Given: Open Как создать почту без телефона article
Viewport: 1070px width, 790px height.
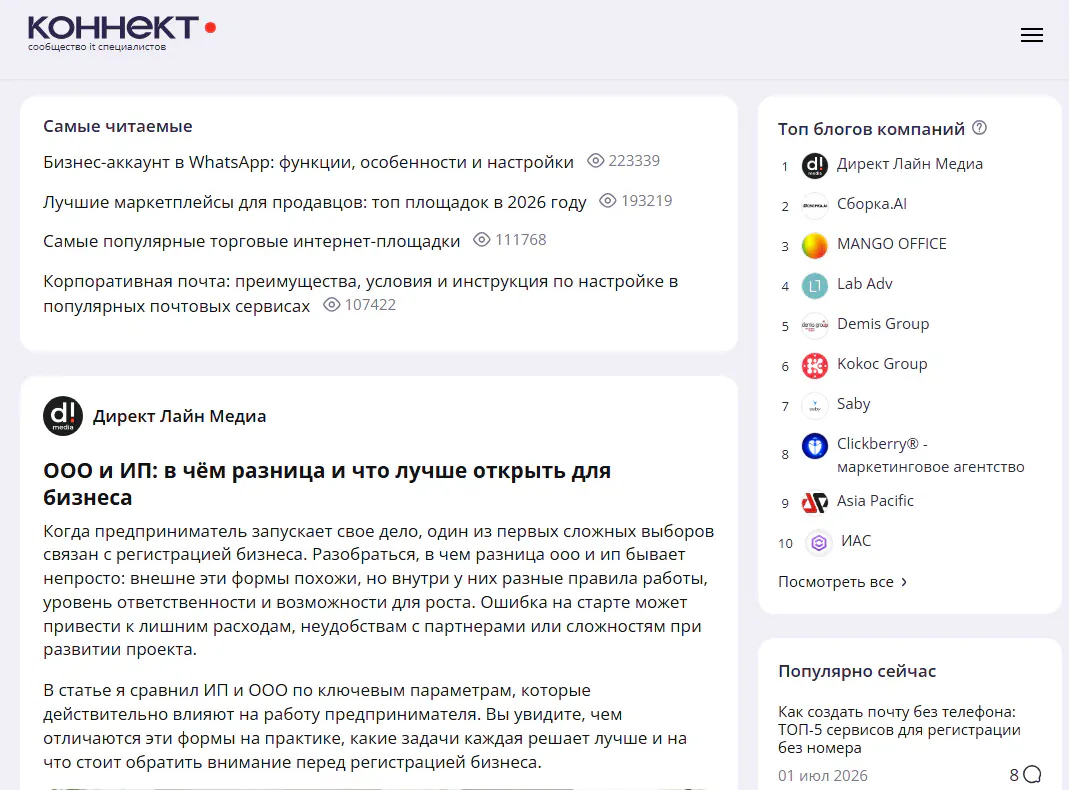Looking at the screenshot, I should click(x=899, y=730).
